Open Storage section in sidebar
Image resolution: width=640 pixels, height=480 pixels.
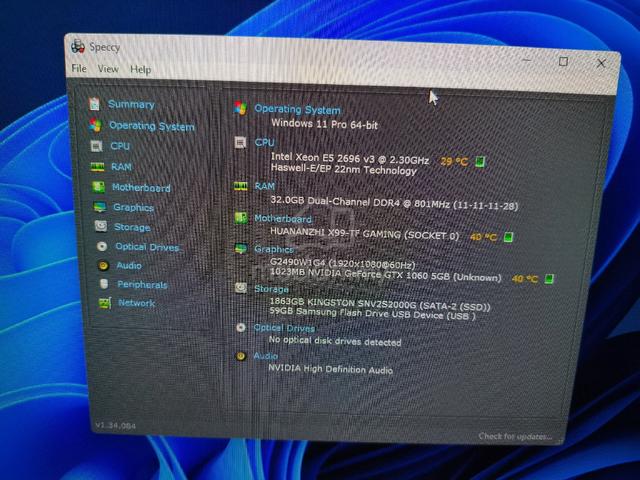[132, 227]
